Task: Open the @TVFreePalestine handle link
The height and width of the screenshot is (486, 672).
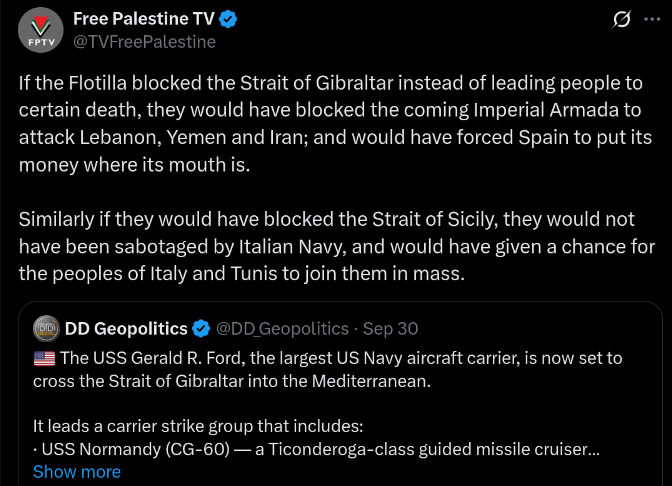Action: (144, 42)
